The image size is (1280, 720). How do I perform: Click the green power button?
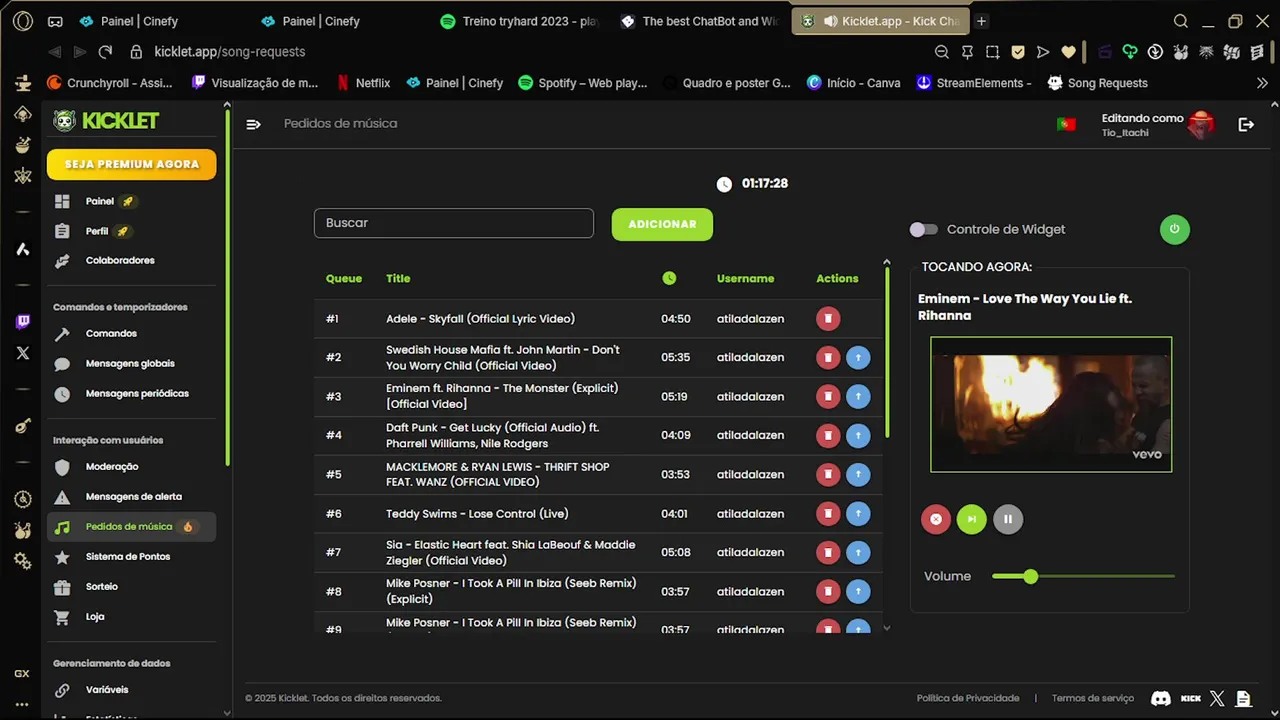tap(1175, 229)
